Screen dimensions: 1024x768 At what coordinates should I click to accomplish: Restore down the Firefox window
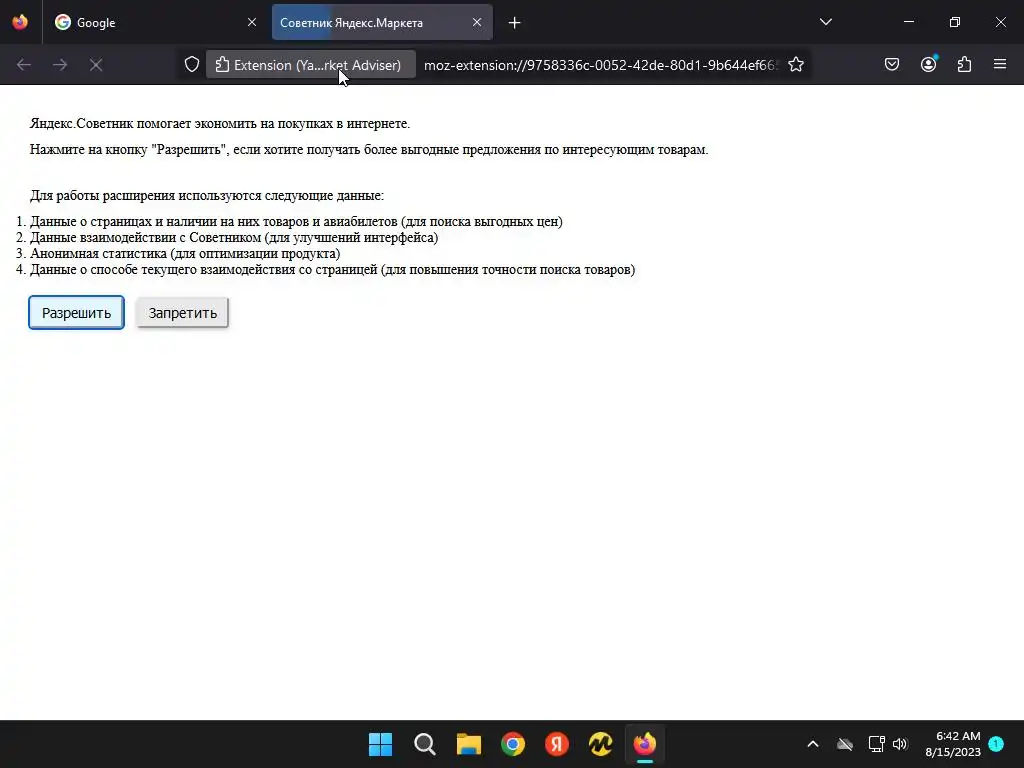[955, 22]
